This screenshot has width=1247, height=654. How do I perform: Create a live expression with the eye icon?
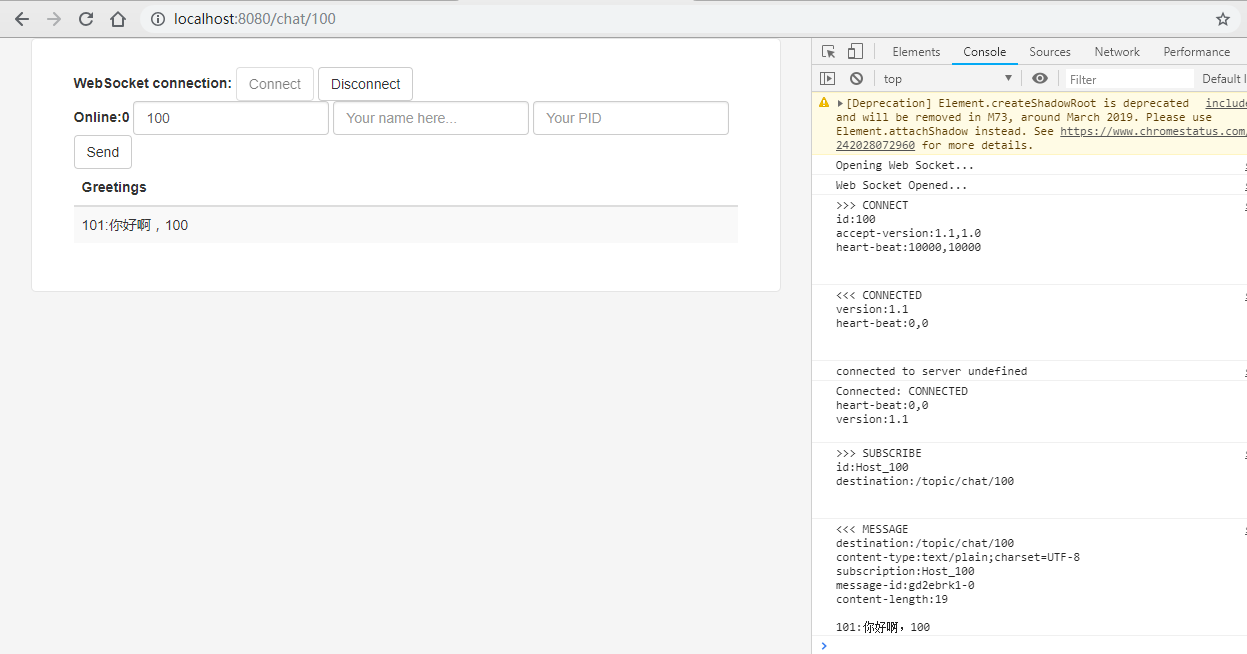click(x=1040, y=79)
